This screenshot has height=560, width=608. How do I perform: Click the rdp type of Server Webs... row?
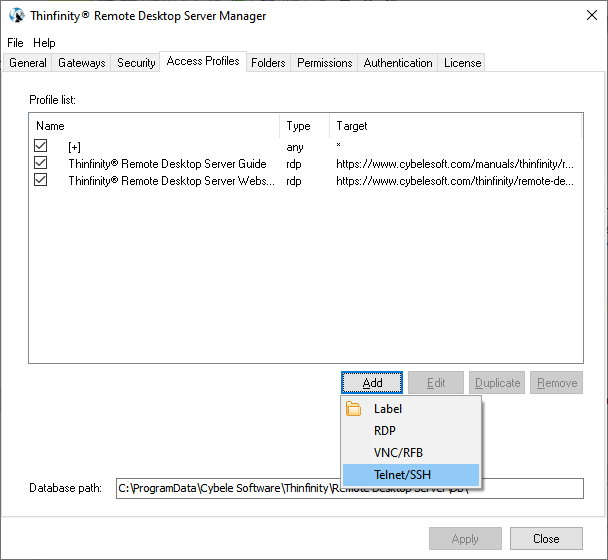pos(294,181)
